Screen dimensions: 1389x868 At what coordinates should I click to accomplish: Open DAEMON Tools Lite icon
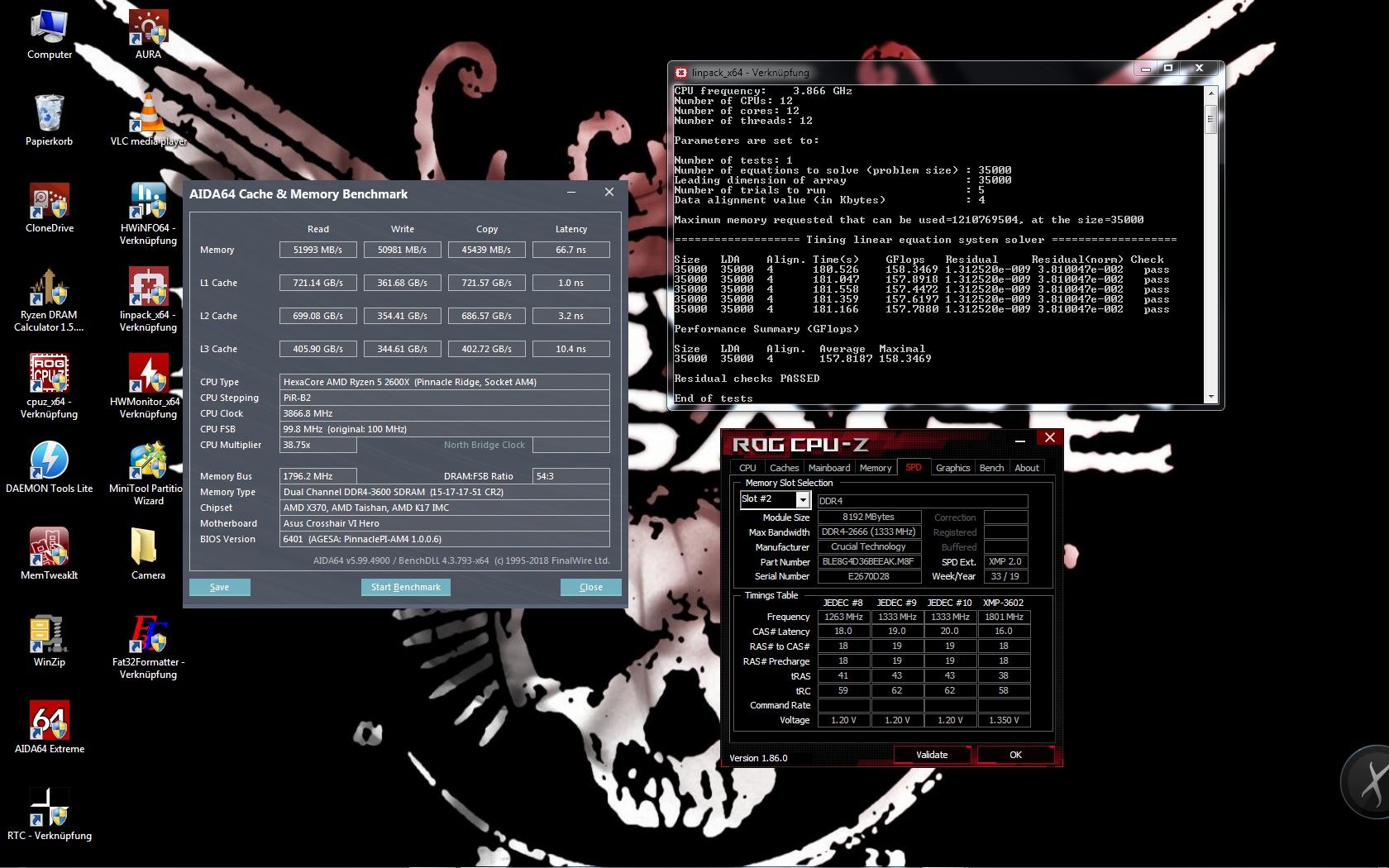point(50,468)
